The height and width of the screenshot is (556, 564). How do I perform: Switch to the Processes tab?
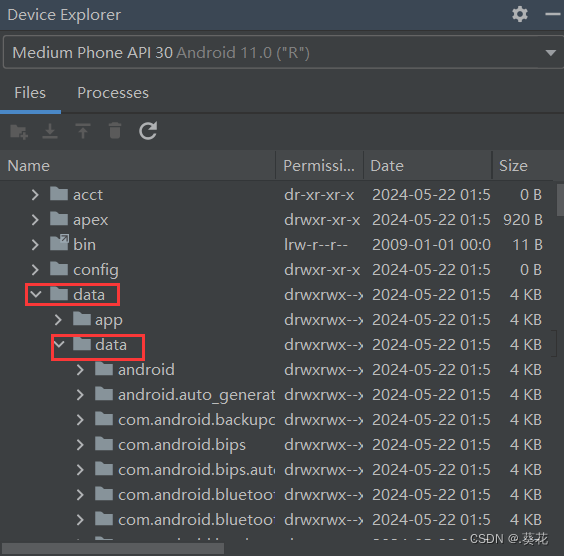[x=113, y=93]
